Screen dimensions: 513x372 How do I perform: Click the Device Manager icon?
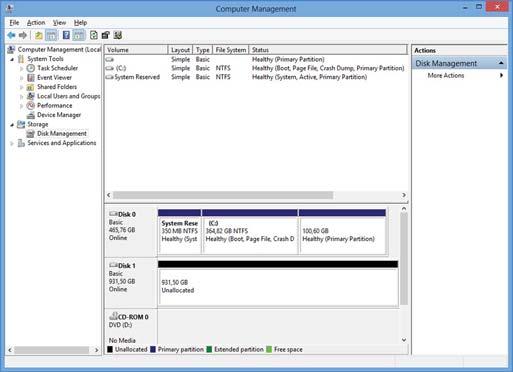[31, 115]
